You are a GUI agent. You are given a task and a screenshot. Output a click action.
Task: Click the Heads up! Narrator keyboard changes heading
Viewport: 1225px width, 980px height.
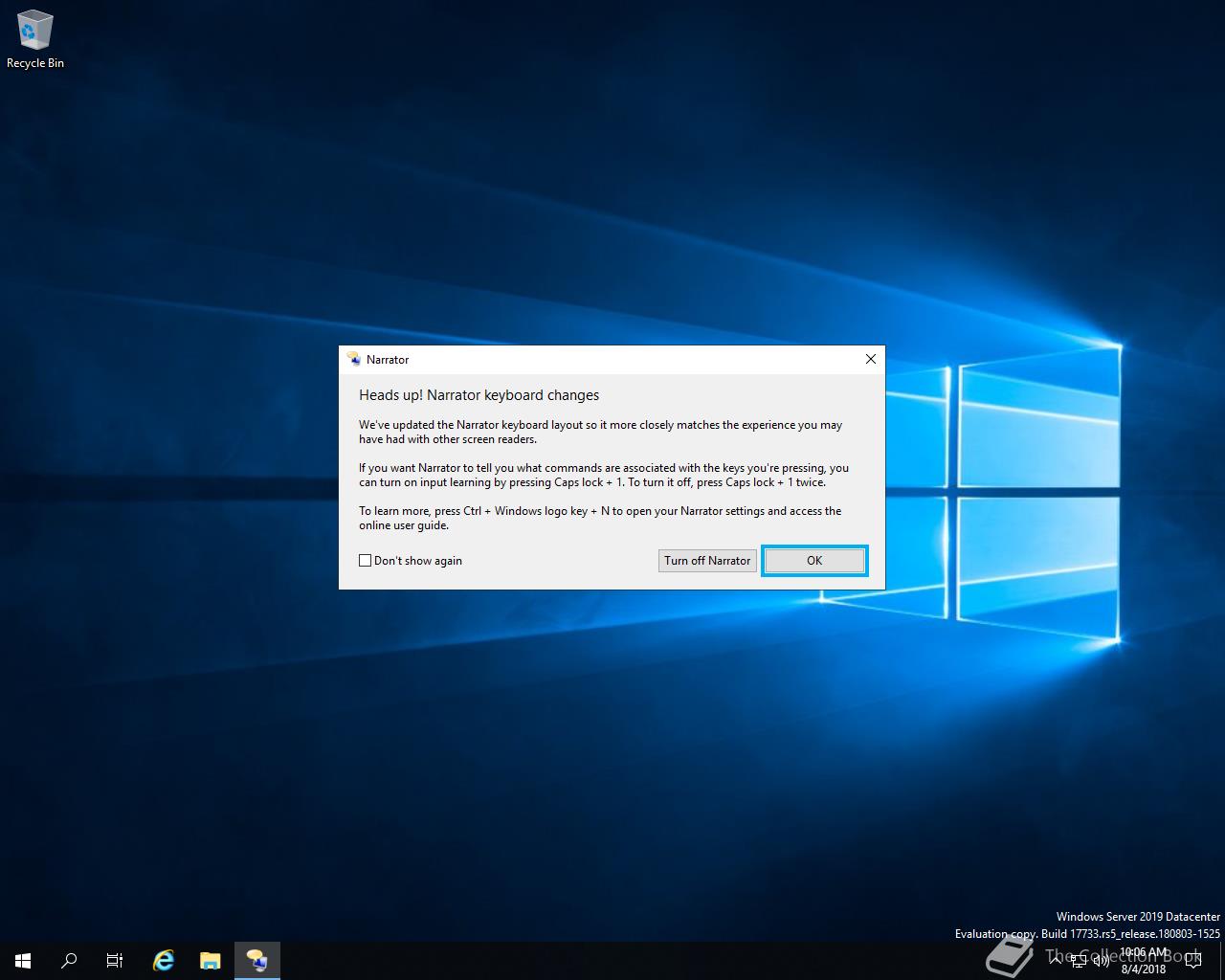479,395
